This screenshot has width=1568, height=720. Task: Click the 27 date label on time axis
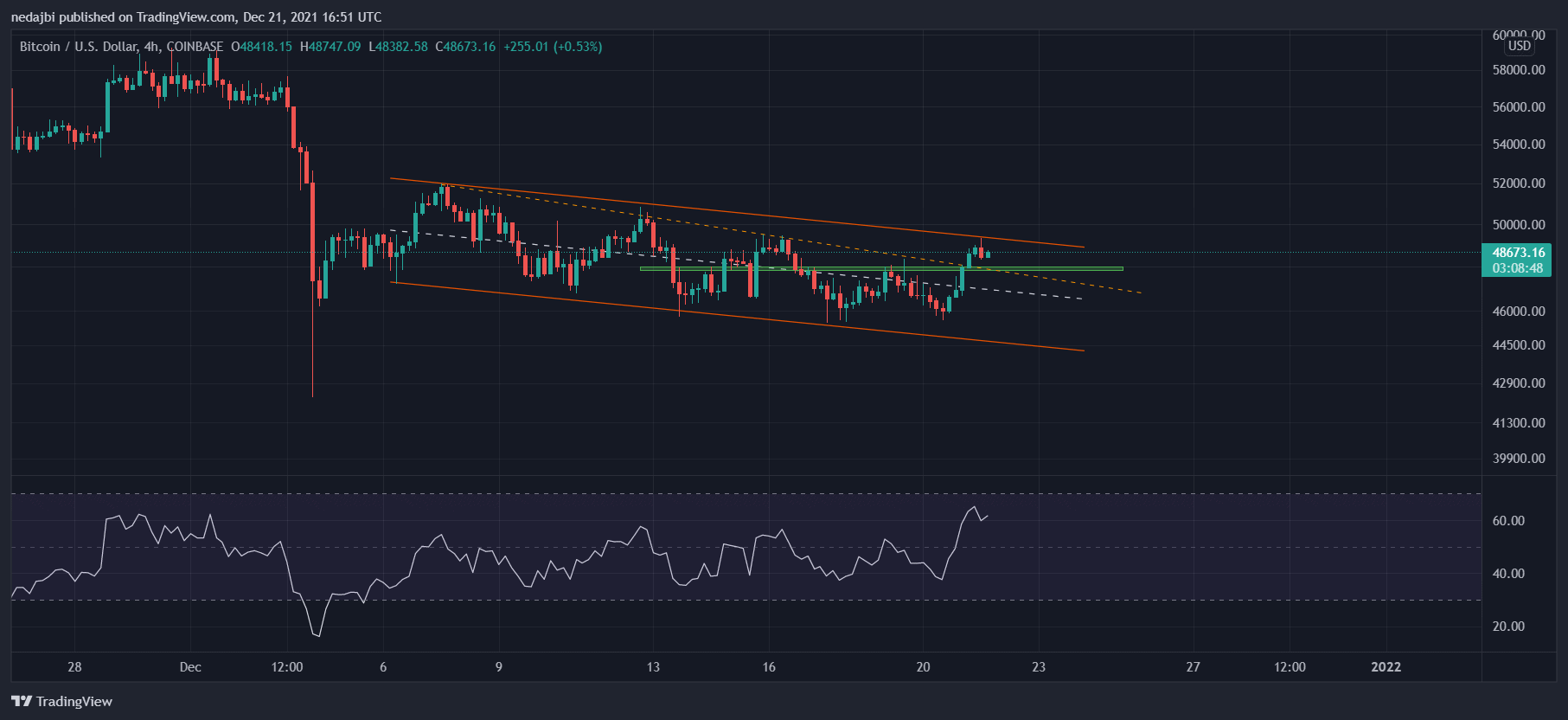pyautogui.click(x=1194, y=667)
